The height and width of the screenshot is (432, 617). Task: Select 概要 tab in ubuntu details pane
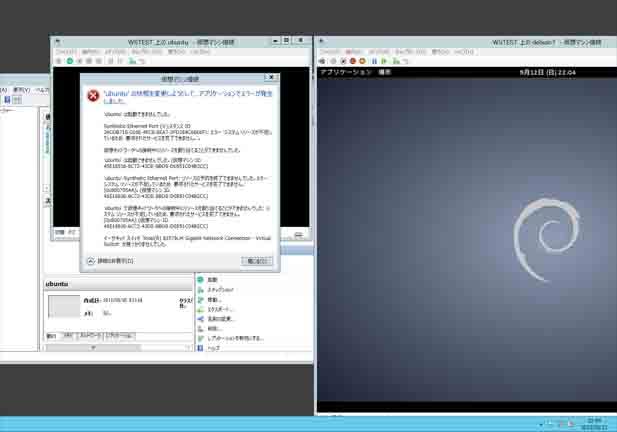pyautogui.click(x=52, y=336)
